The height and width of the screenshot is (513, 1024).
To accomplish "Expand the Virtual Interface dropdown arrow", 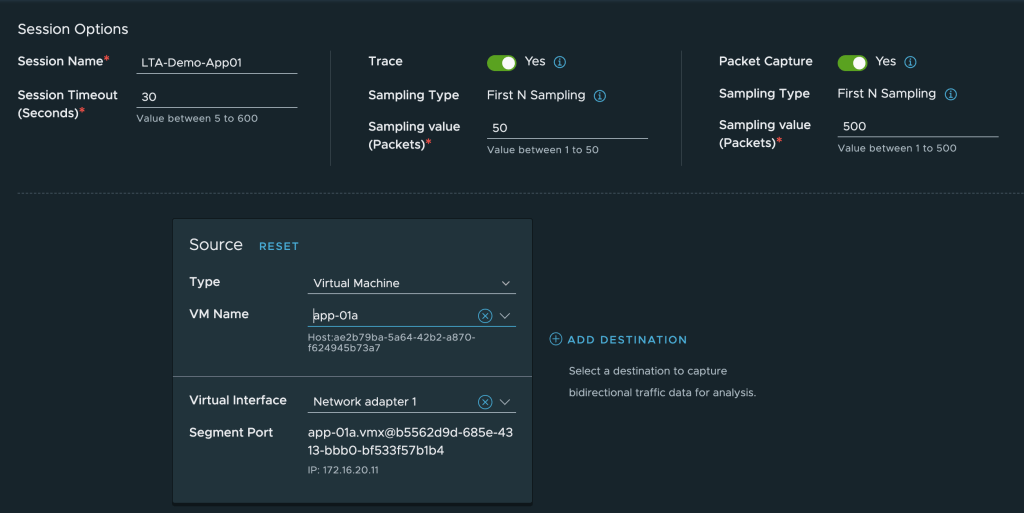I will point(505,402).
